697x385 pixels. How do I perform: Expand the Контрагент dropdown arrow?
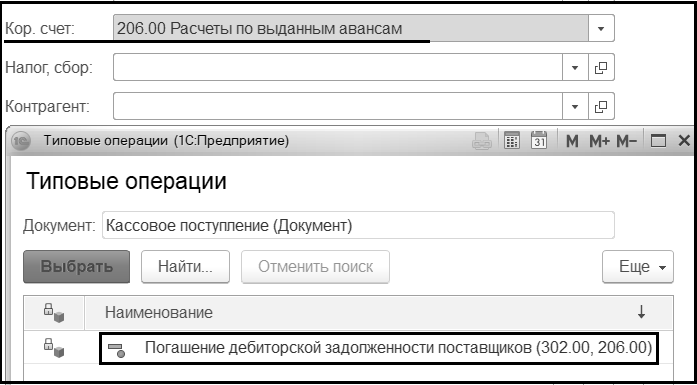pos(576,106)
